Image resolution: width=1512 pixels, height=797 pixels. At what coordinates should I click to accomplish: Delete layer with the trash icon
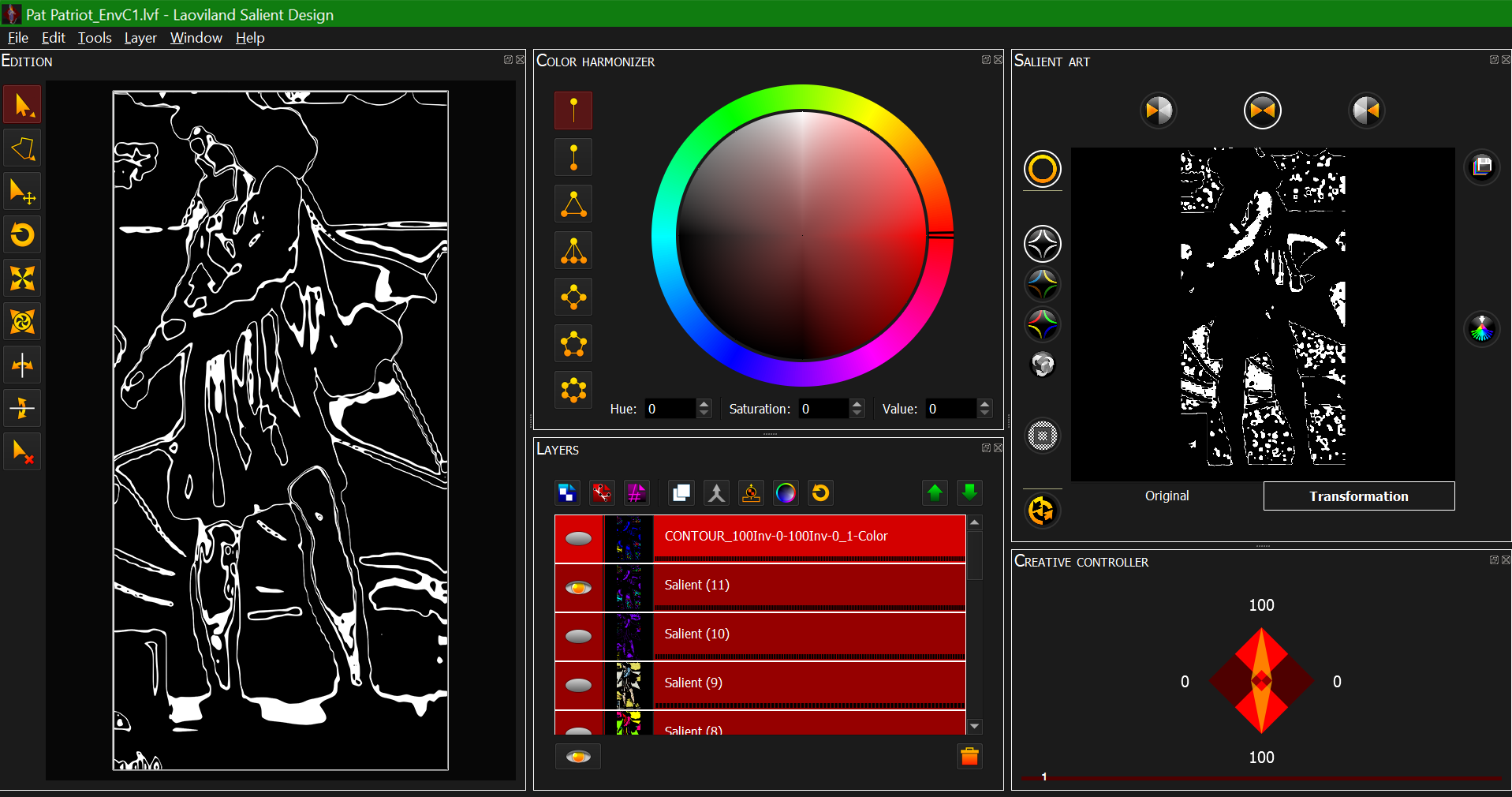pyautogui.click(x=969, y=756)
